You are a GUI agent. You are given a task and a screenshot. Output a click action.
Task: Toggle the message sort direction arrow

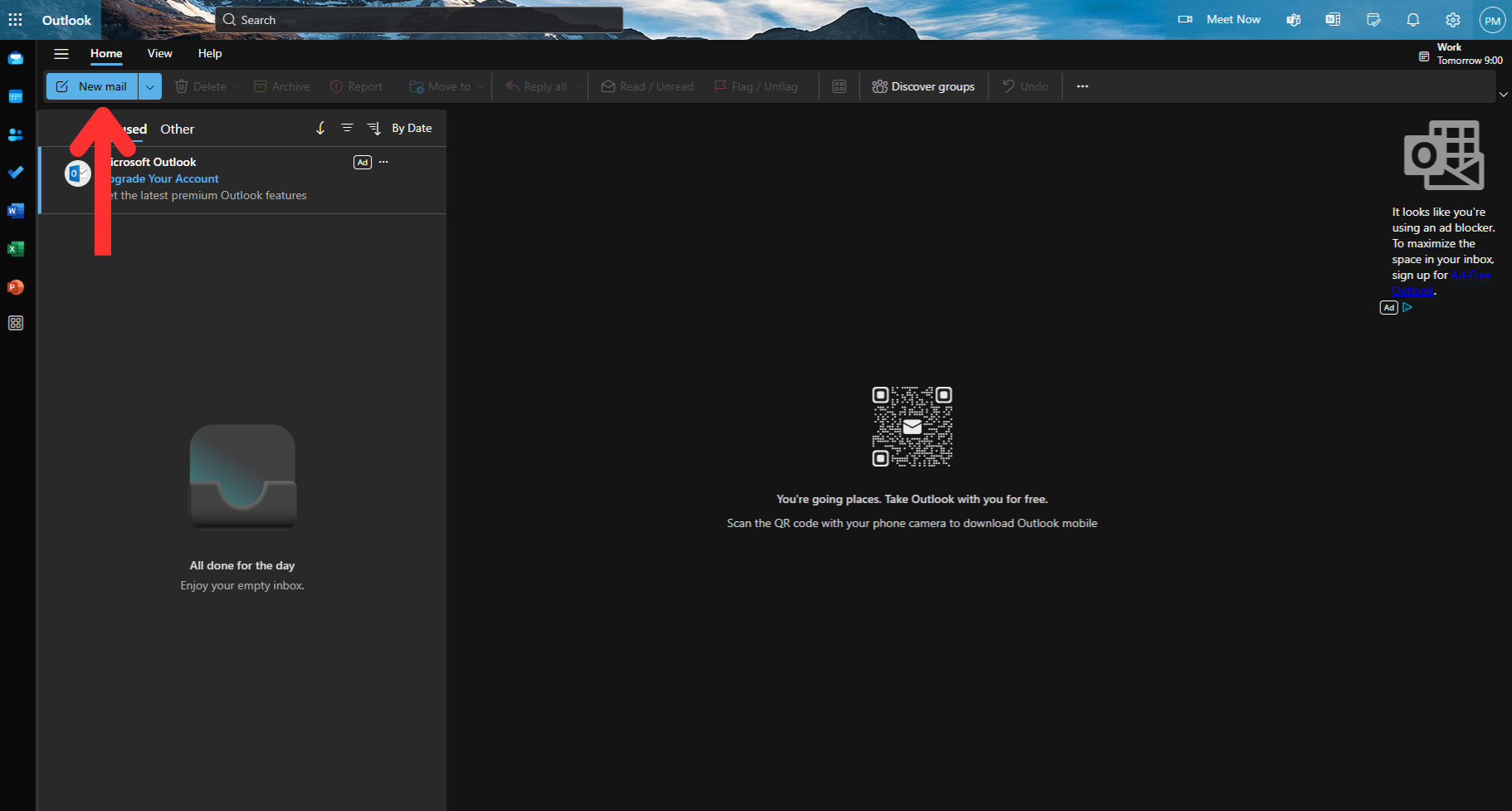(x=320, y=128)
